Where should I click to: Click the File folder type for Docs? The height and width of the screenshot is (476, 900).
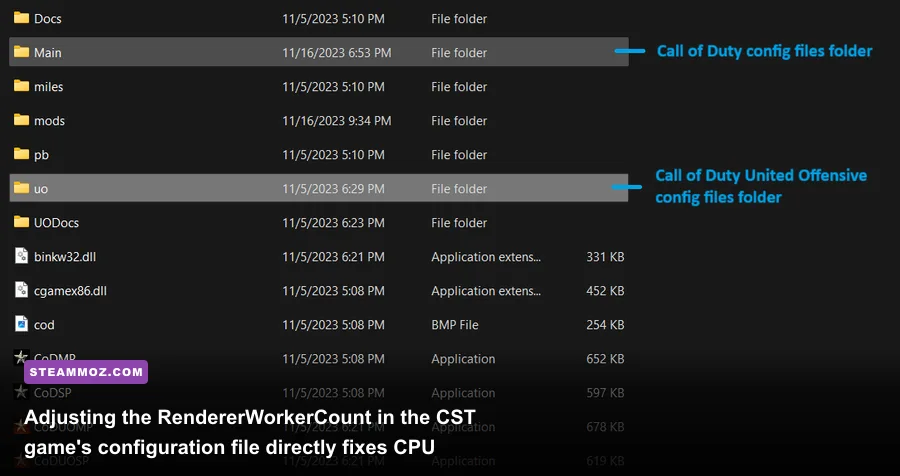(x=459, y=18)
